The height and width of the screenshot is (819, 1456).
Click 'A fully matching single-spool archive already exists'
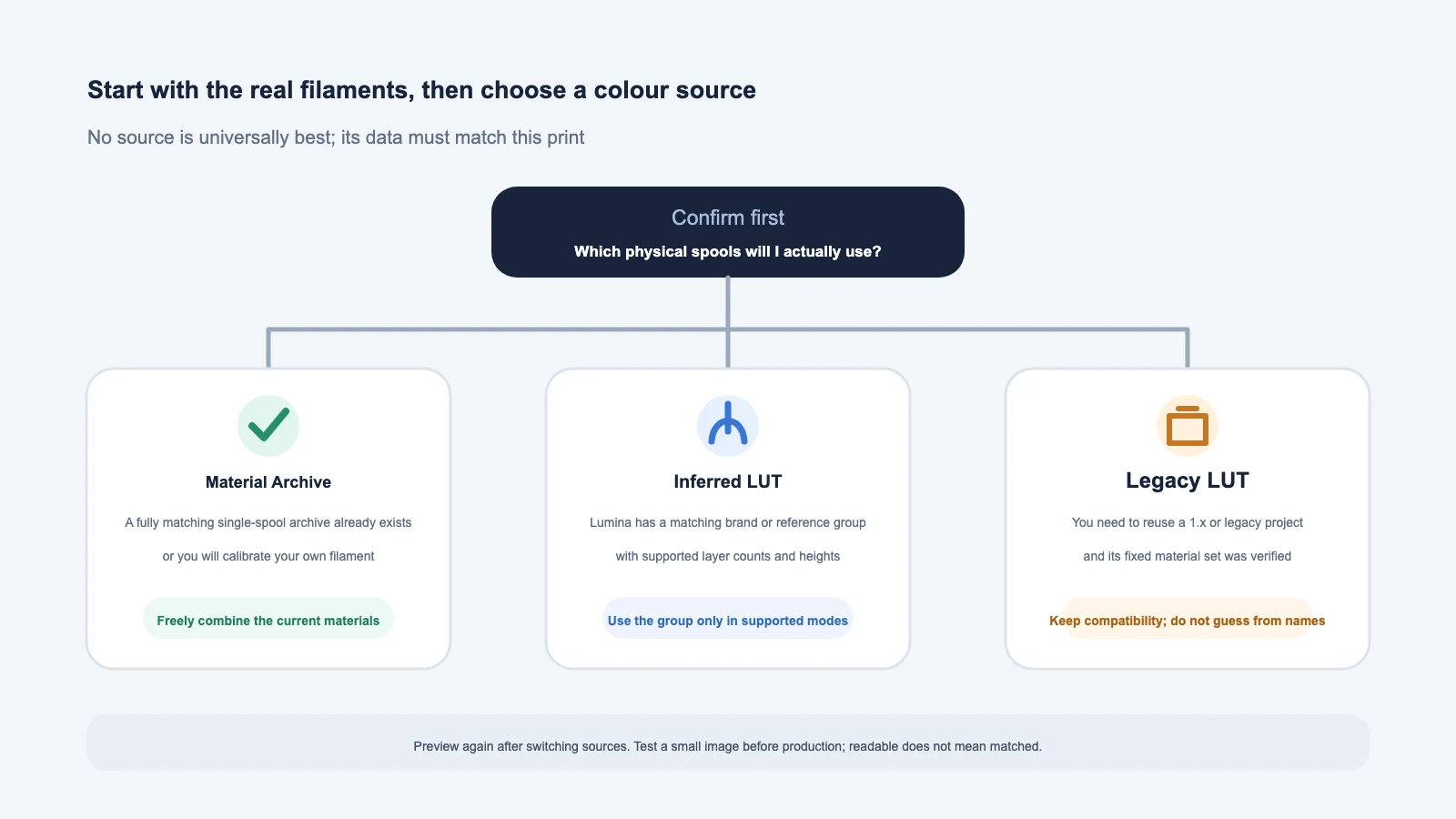pyautogui.click(x=268, y=522)
